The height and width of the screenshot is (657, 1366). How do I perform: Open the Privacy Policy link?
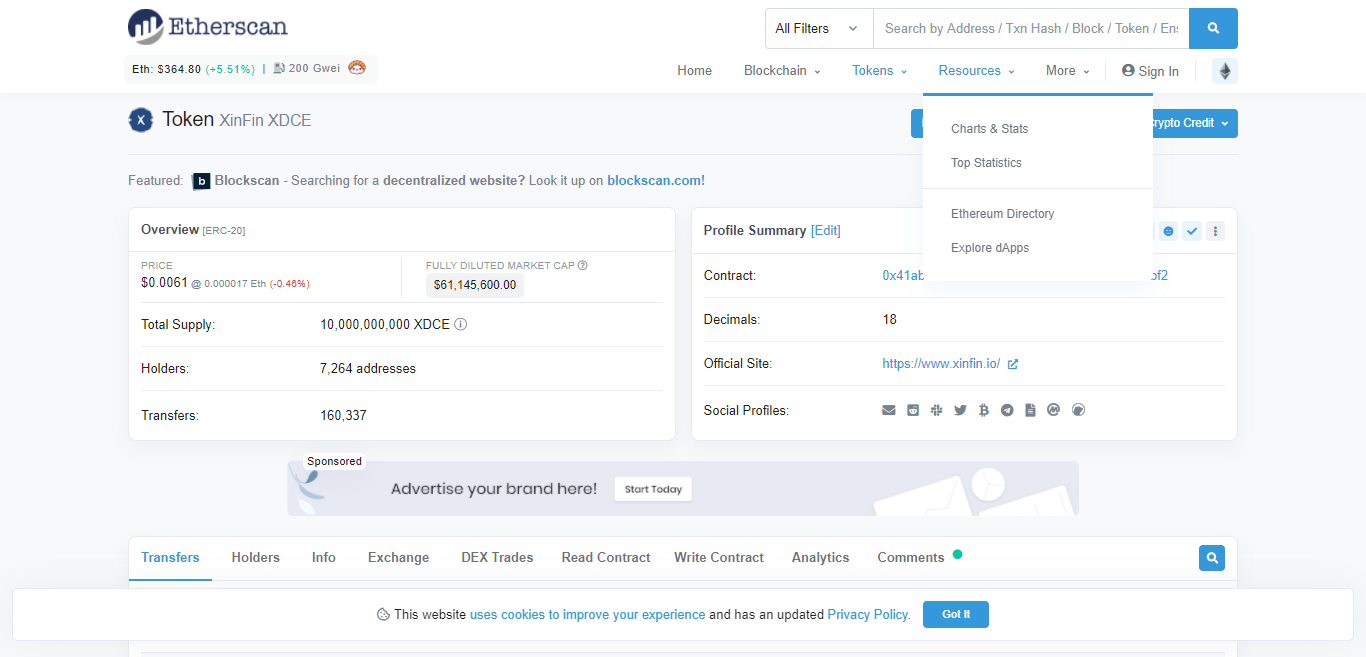pyautogui.click(x=869, y=615)
